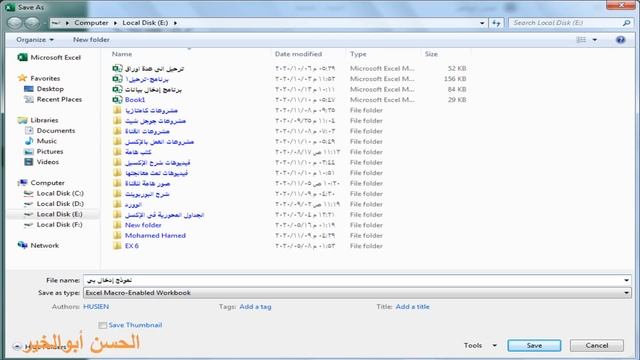Select Local Disk (C:) drive
The width and height of the screenshot is (640, 360).
click(60, 193)
